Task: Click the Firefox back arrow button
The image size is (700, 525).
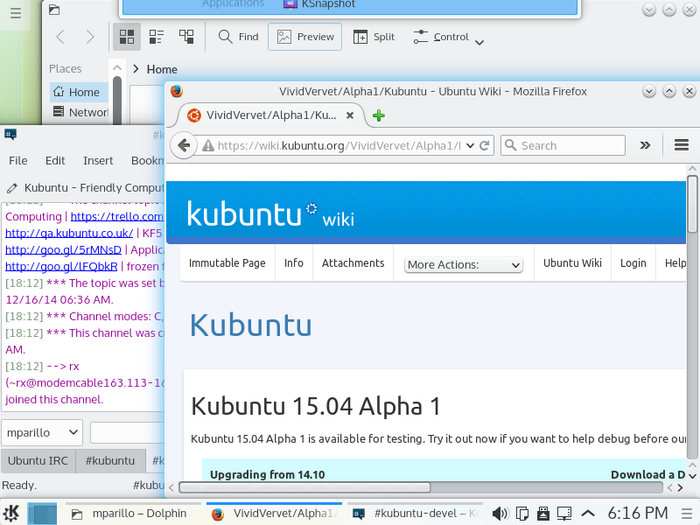Action: pos(184,145)
